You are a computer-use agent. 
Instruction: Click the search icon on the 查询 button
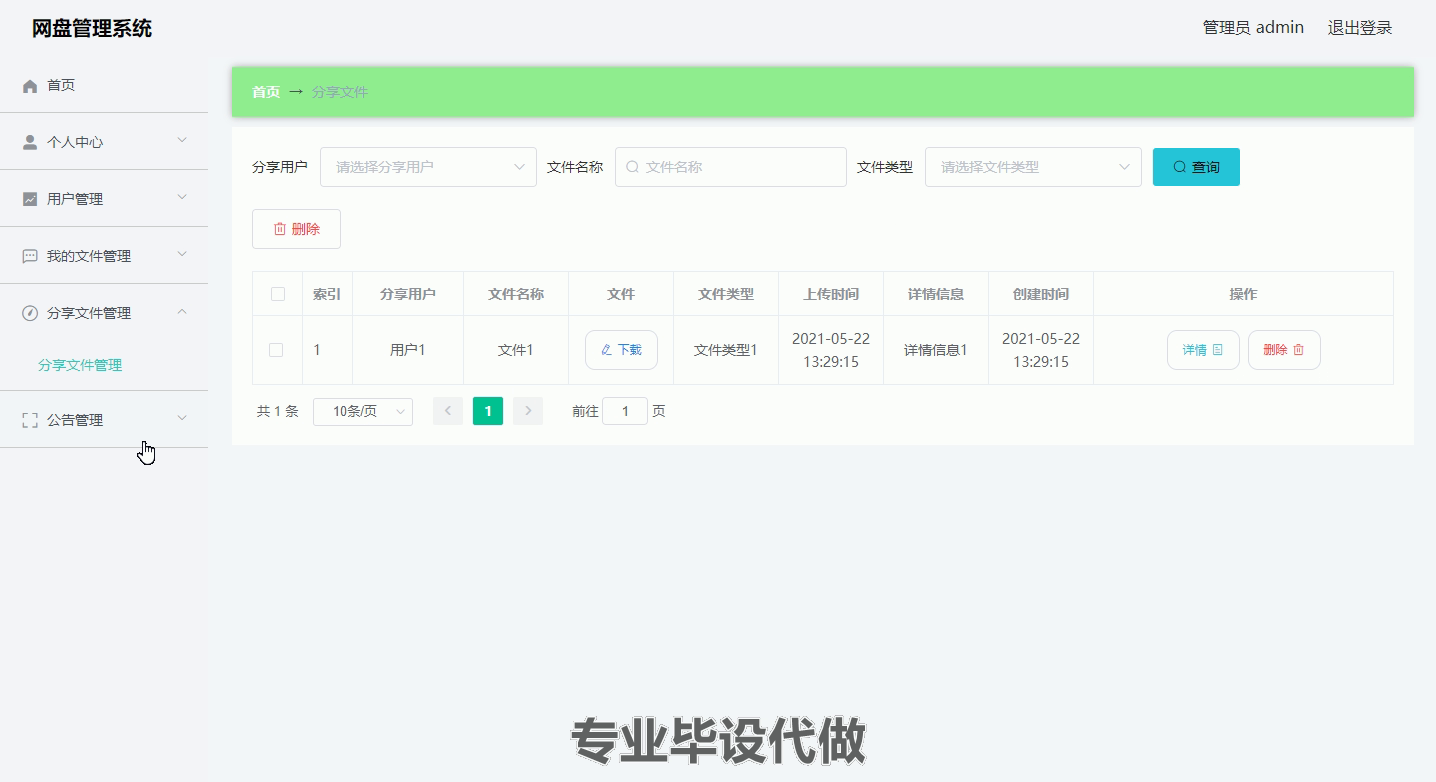pos(1180,167)
